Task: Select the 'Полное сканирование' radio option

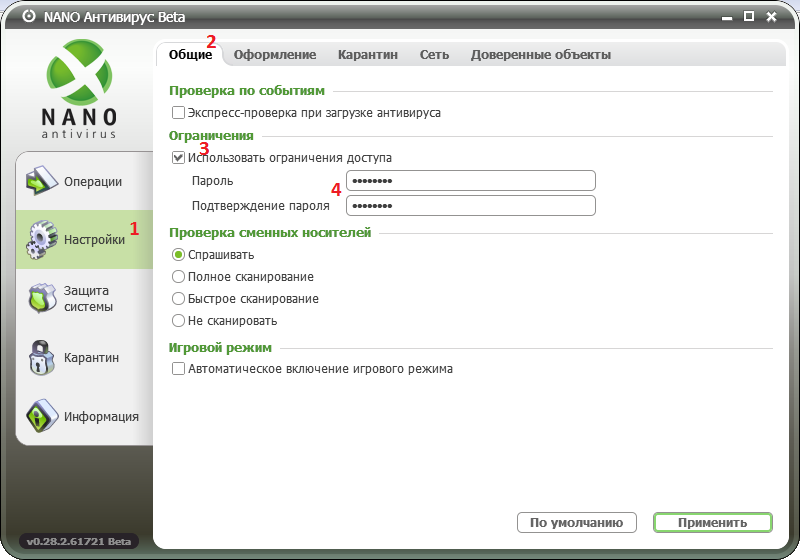Action: click(x=179, y=277)
